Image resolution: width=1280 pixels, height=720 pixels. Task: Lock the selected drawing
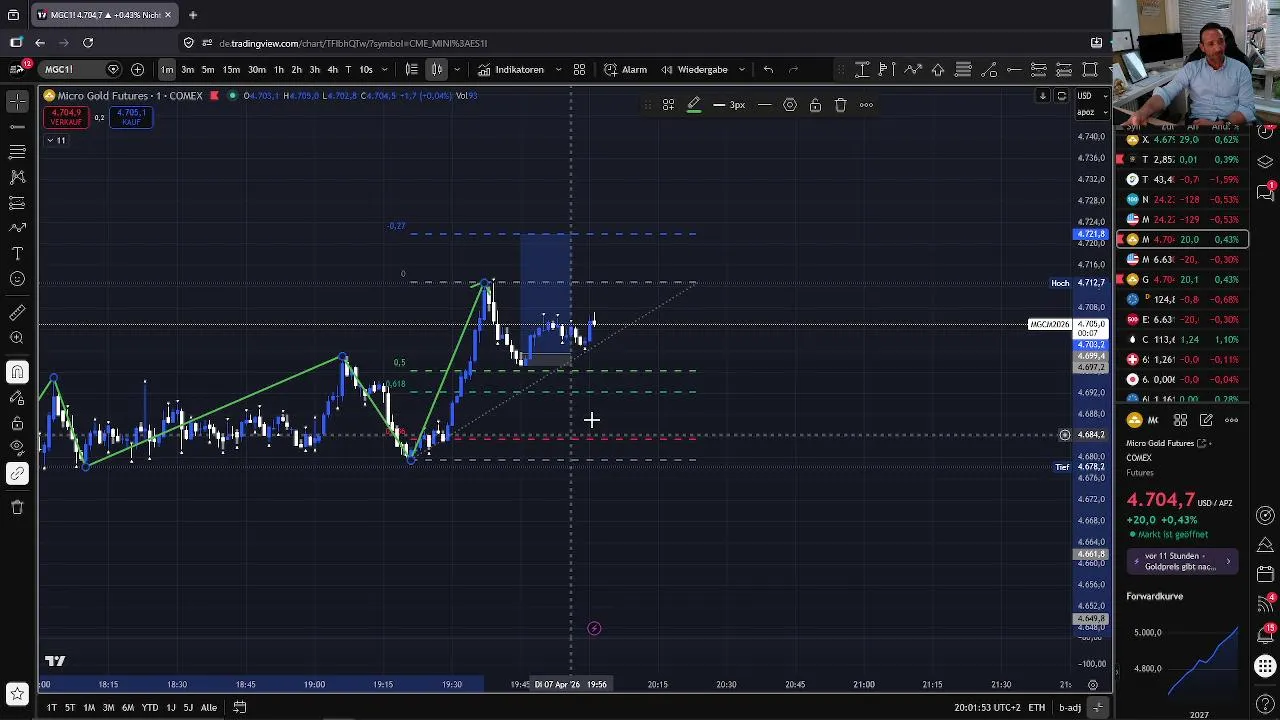(815, 105)
